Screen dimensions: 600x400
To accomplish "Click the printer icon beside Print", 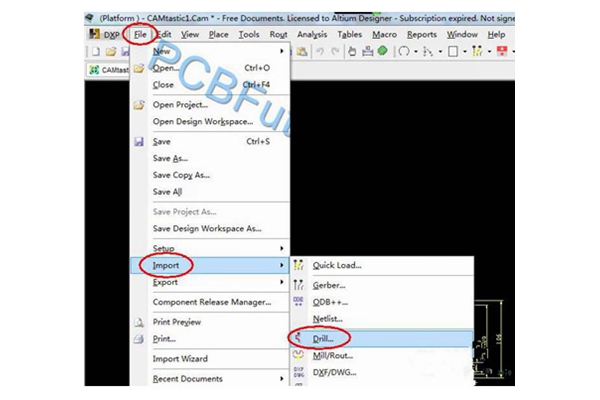I will pyautogui.click(x=139, y=339).
